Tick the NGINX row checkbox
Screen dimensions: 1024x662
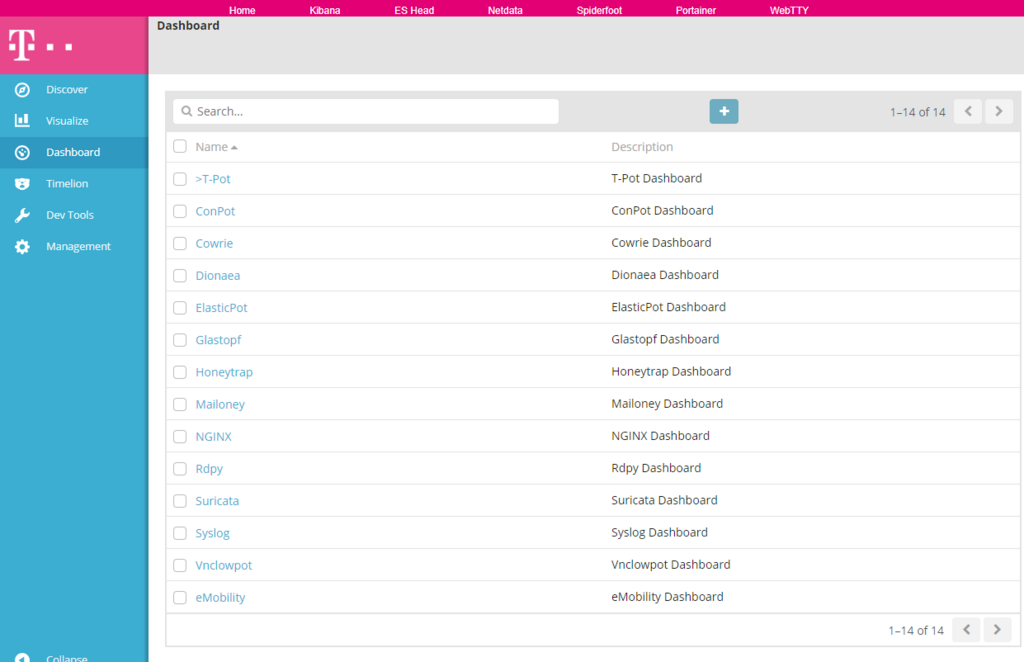coord(180,436)
